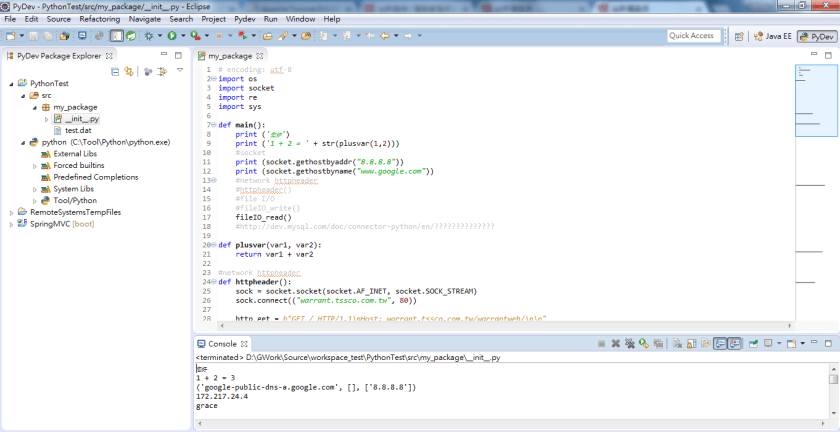Expand the System Libs node

34,189
